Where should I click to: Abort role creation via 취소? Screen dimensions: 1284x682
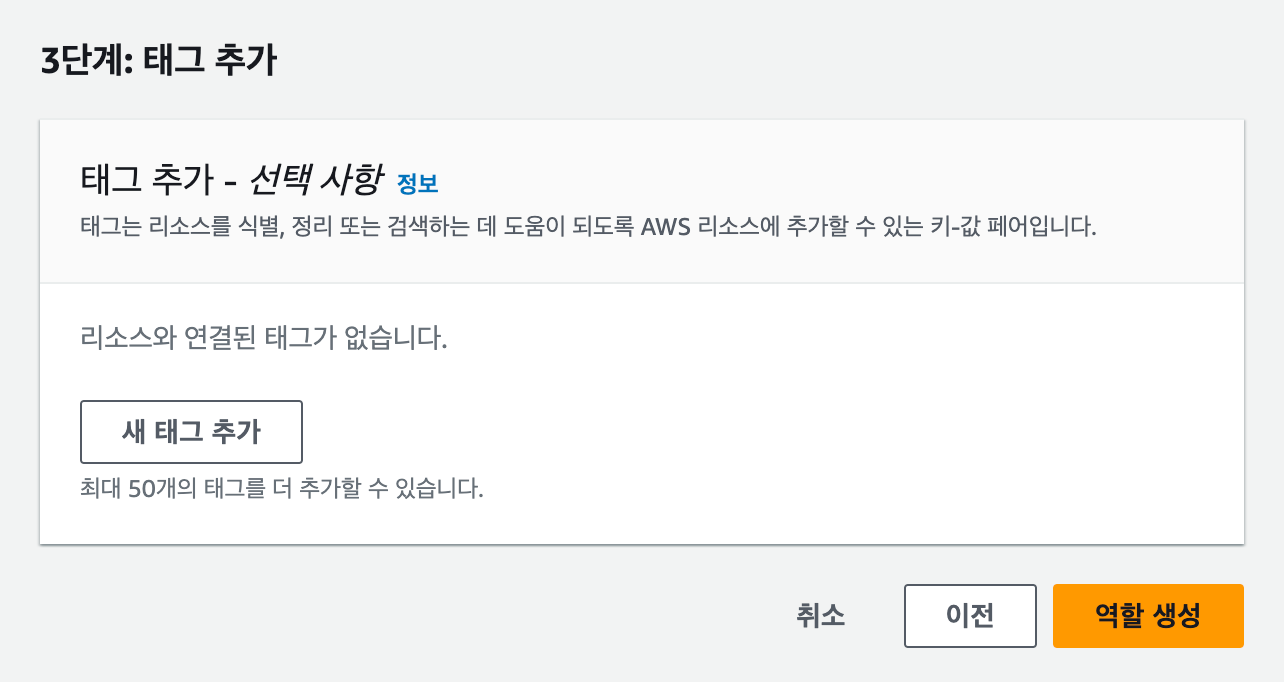(821, 616)
